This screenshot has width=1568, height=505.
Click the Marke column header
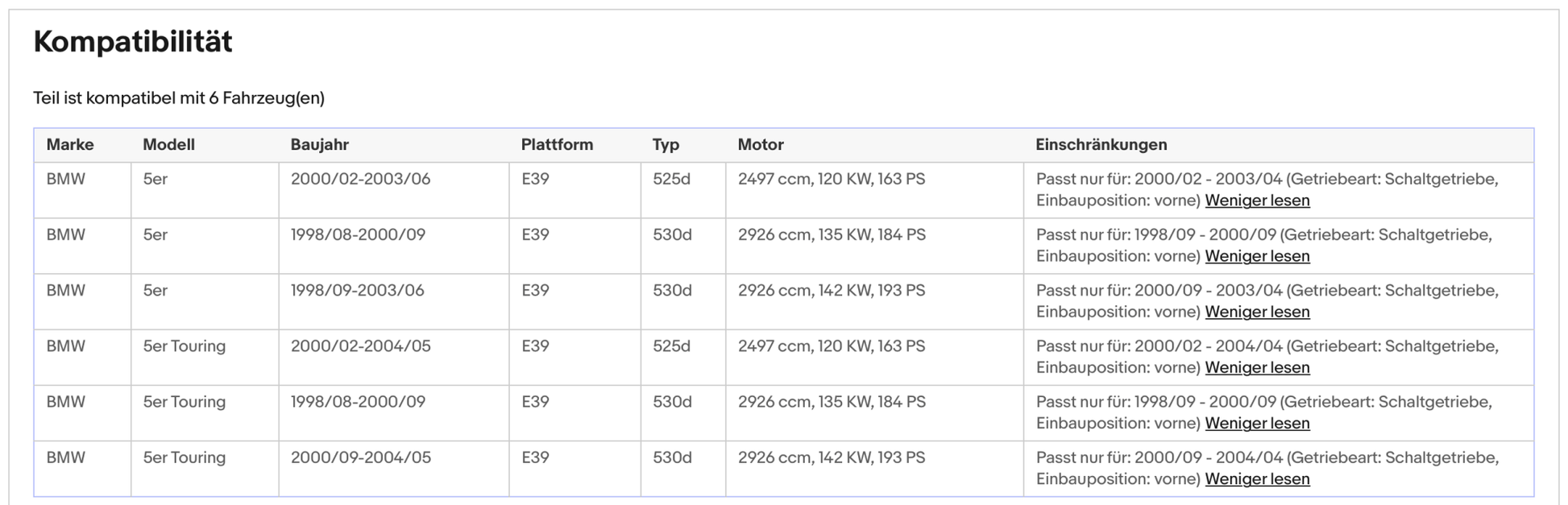[70, 145]
